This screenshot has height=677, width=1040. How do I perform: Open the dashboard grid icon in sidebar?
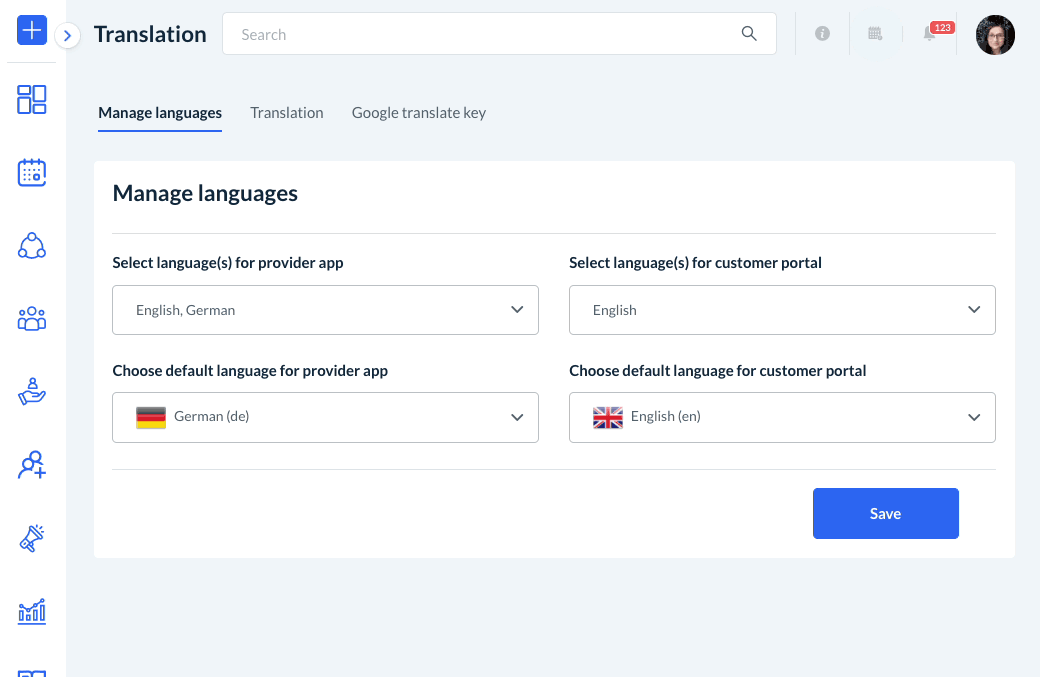point(32,99)
